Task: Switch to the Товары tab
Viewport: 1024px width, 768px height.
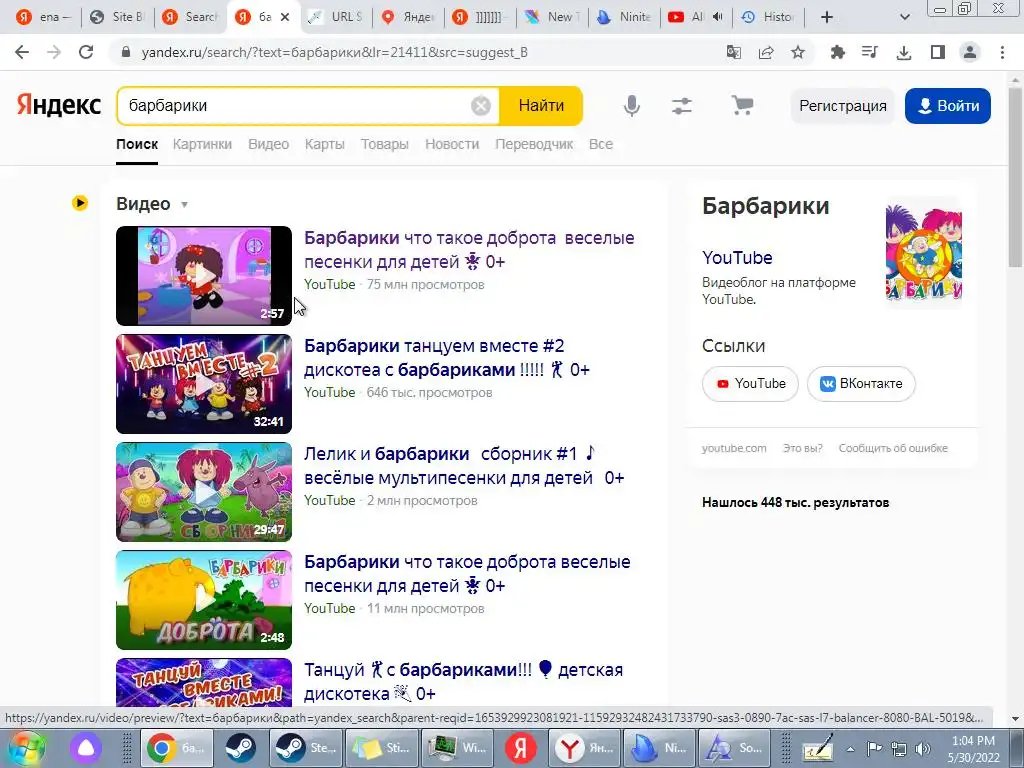Action: 385,144
